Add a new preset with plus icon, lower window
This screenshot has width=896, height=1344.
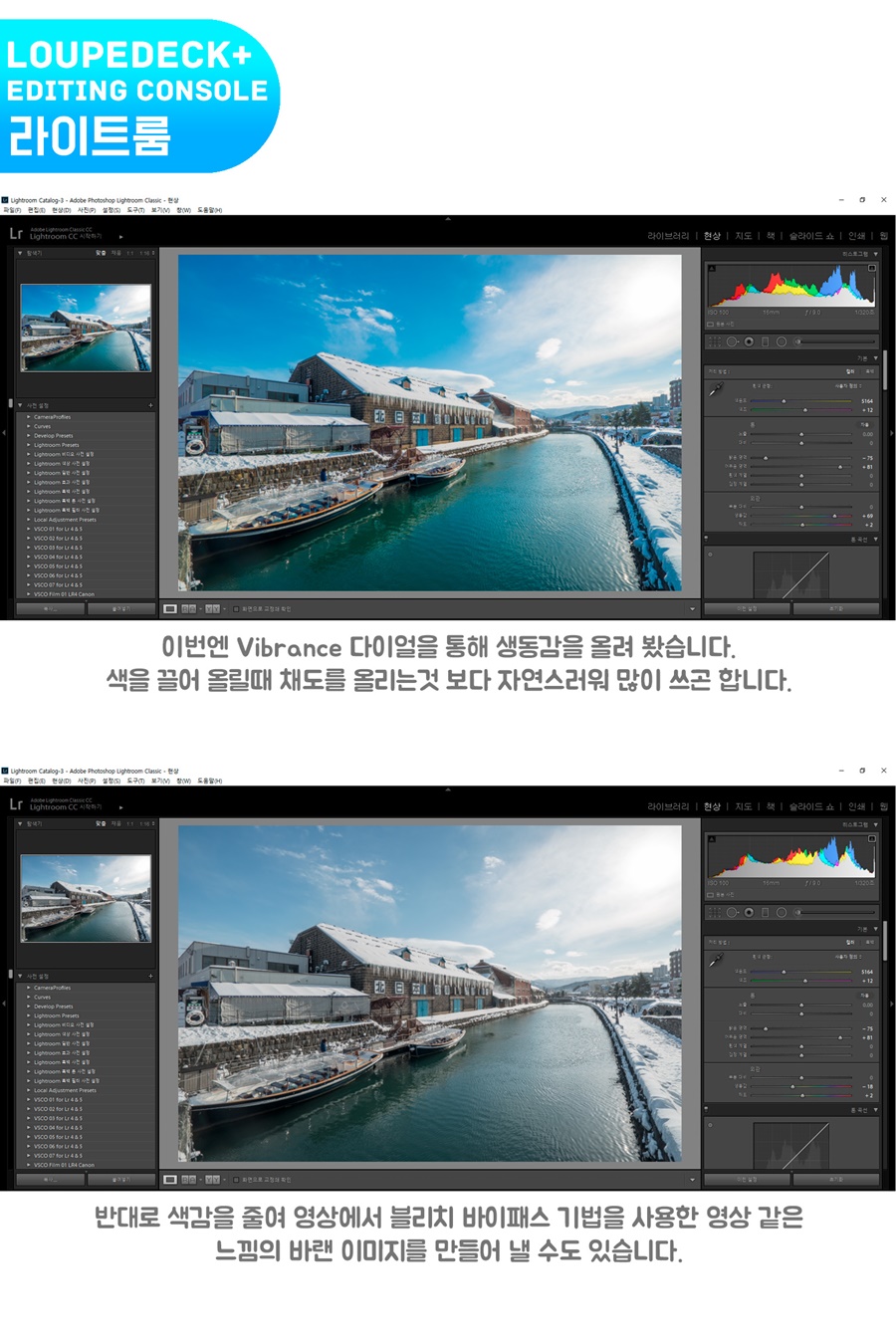[150, 976]
